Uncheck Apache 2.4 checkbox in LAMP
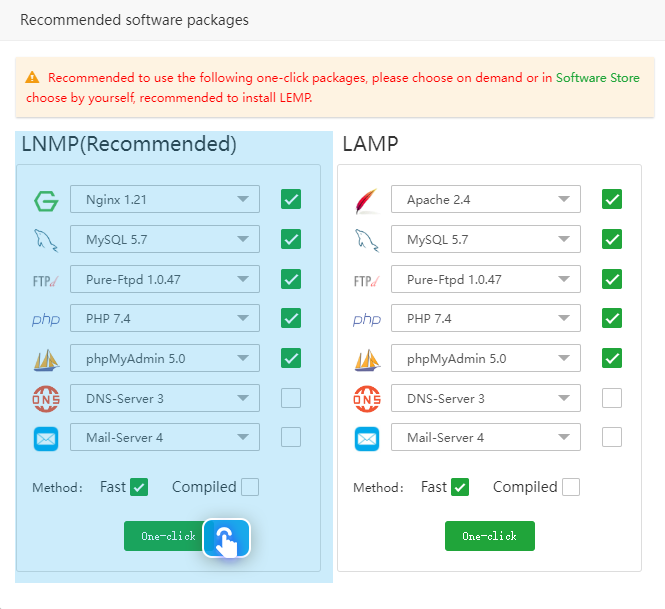This screenshot has width=665, height=609. (x=612, y=199)
